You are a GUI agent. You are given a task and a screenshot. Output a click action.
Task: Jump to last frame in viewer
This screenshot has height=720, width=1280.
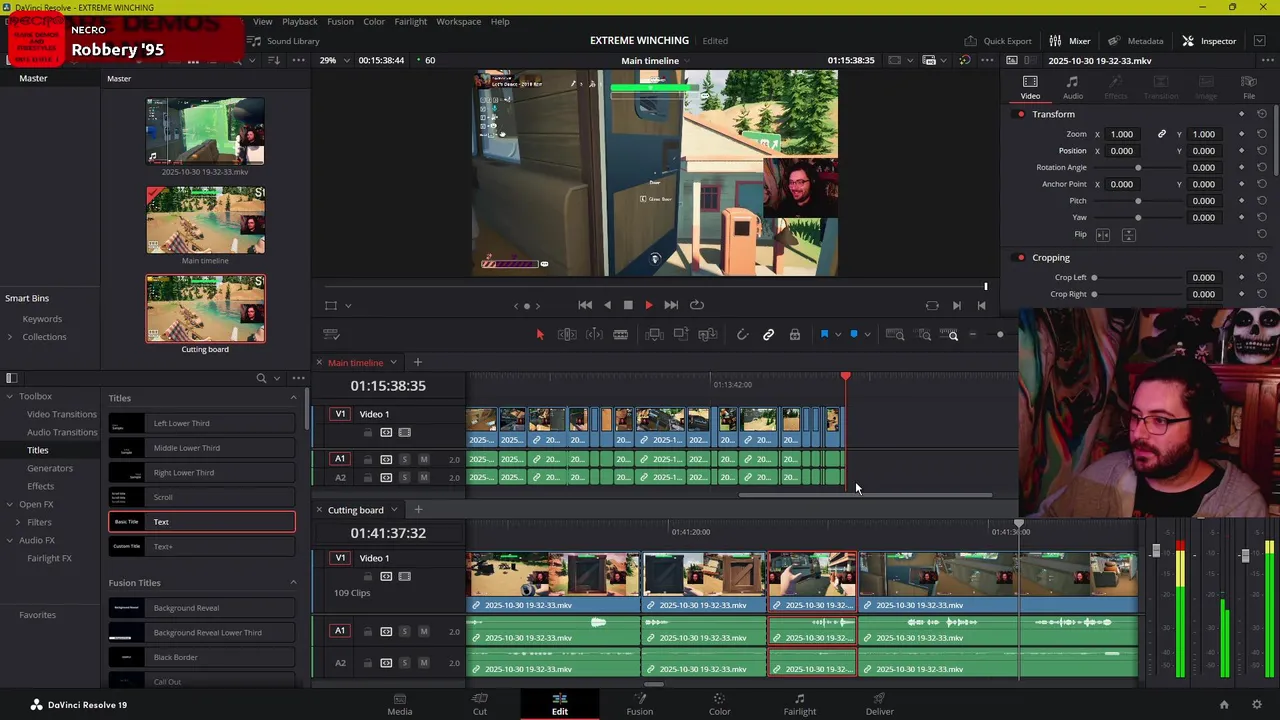pos(671,305)
